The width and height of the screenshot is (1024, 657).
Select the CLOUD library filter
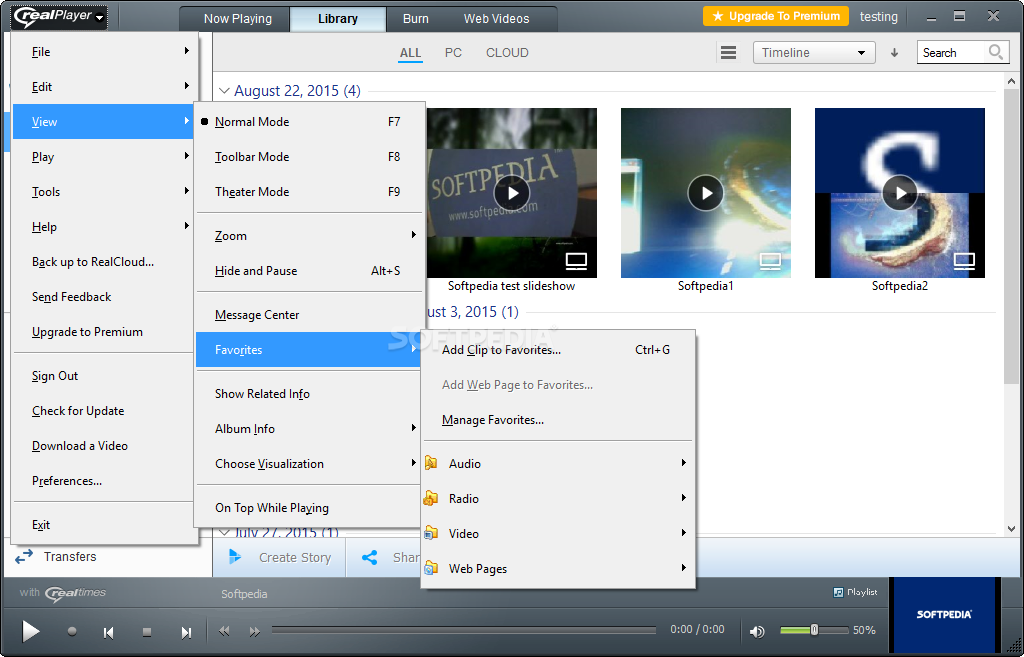[507, 53]
